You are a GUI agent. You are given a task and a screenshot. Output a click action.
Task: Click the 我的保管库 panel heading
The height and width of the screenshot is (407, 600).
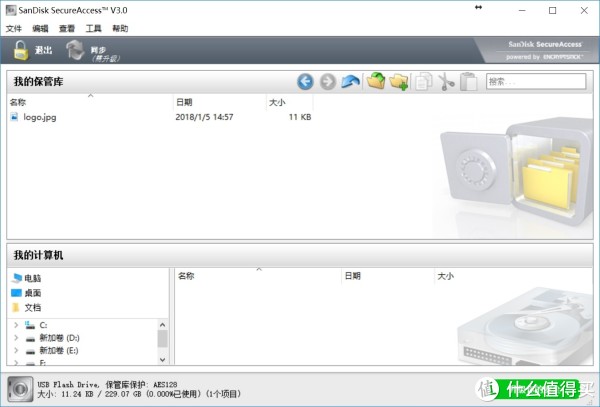pyautogui.click(x=38, y=81)
